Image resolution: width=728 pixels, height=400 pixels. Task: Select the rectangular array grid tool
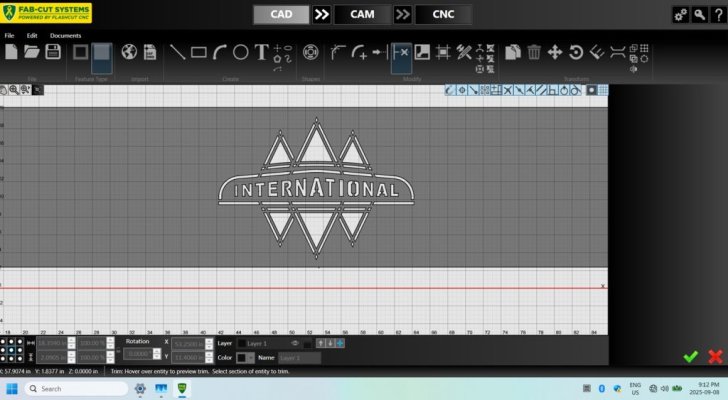click(x=644, y=48)
